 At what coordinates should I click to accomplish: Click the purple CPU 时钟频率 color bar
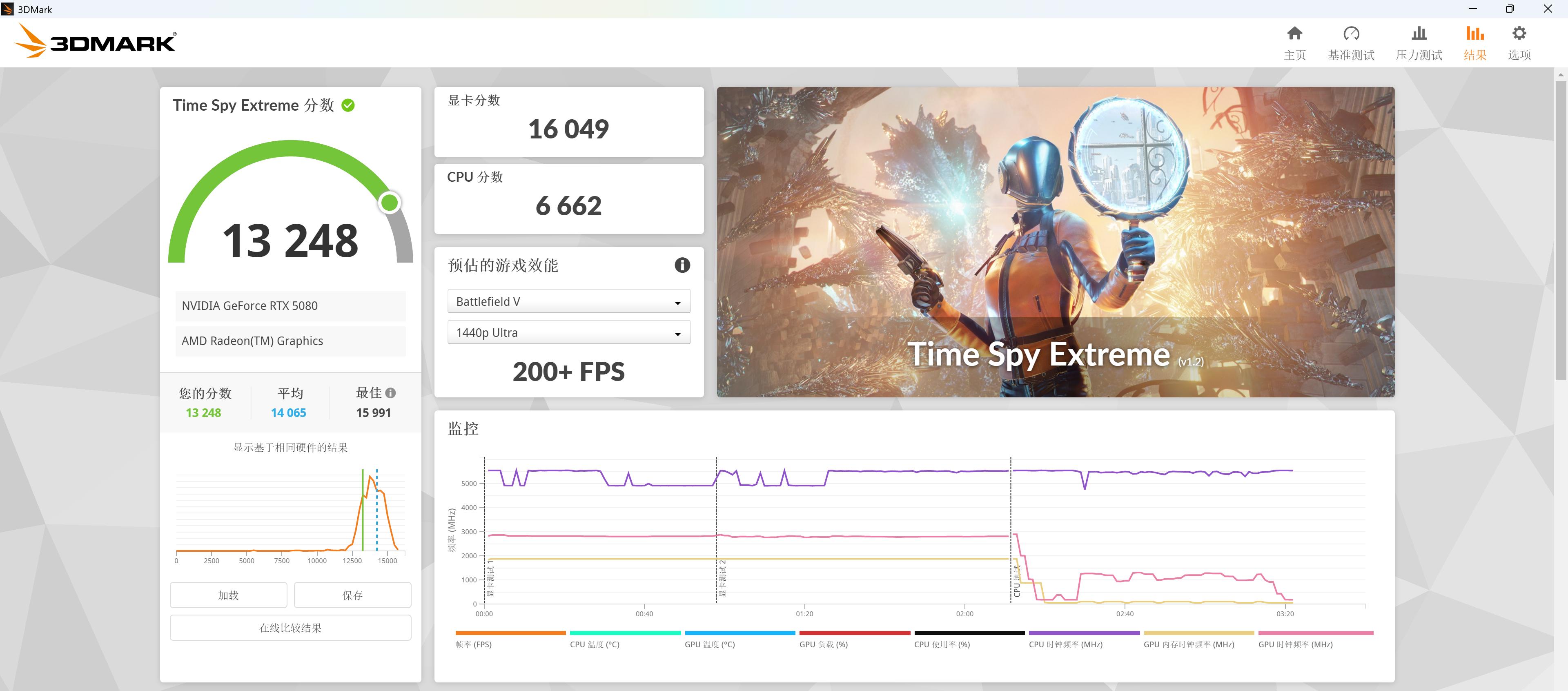click(x=1083, y=633)
